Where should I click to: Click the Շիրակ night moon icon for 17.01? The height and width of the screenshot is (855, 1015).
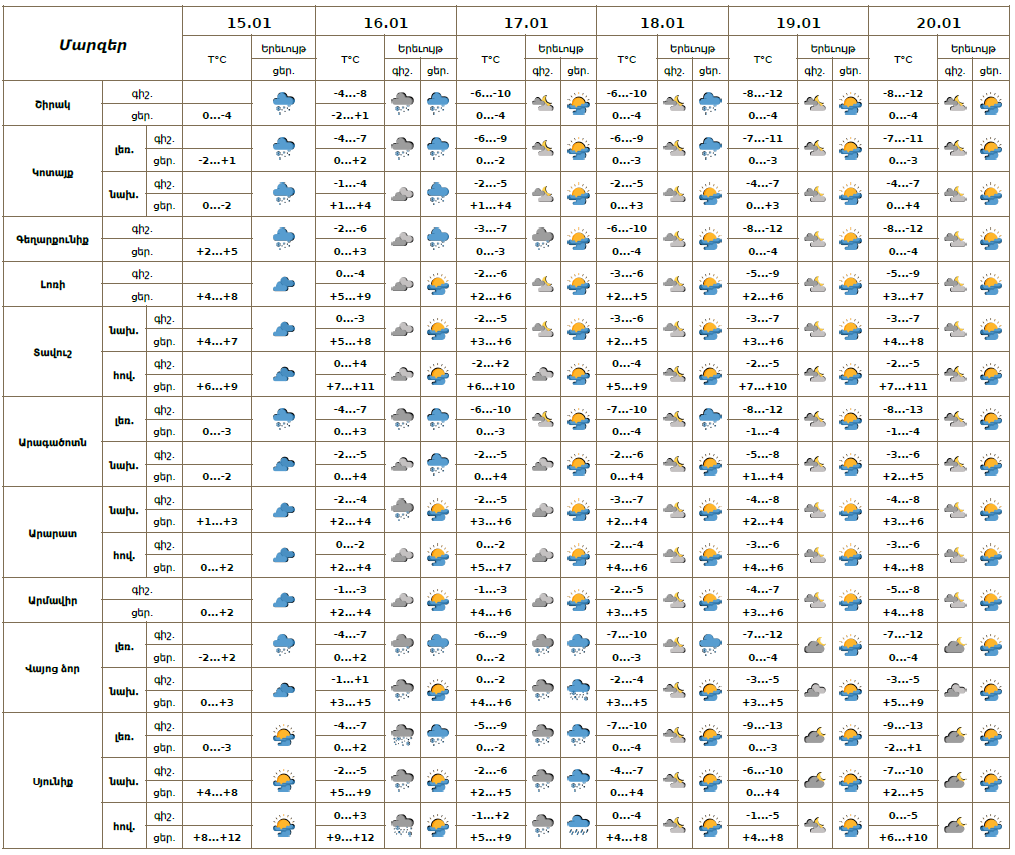(x=543, y=103)
